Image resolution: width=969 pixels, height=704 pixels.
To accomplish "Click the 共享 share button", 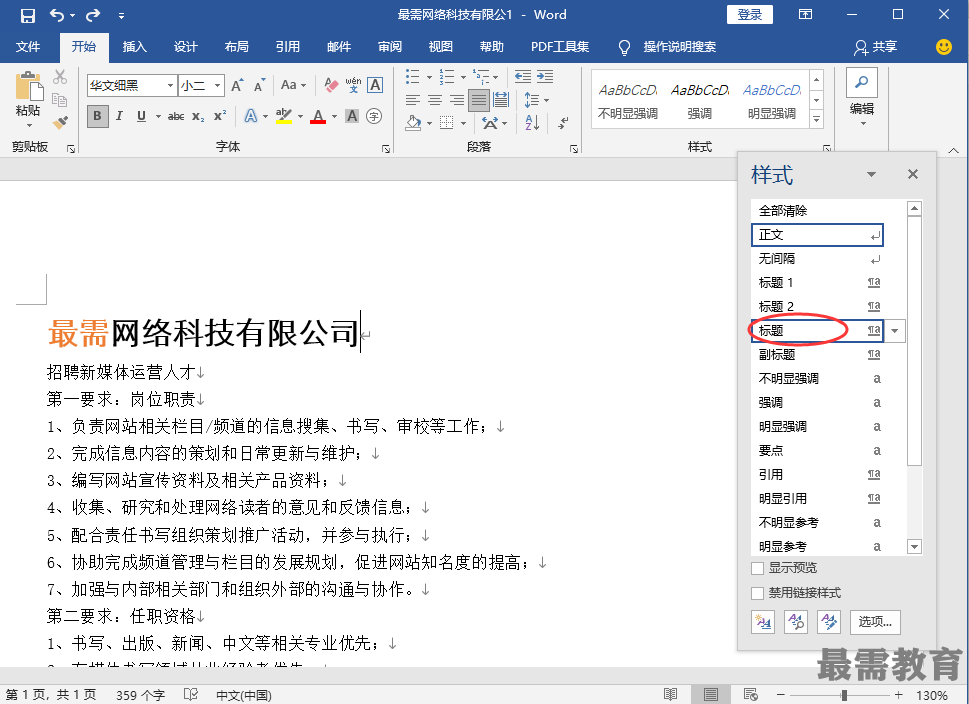I will [875, 47].
